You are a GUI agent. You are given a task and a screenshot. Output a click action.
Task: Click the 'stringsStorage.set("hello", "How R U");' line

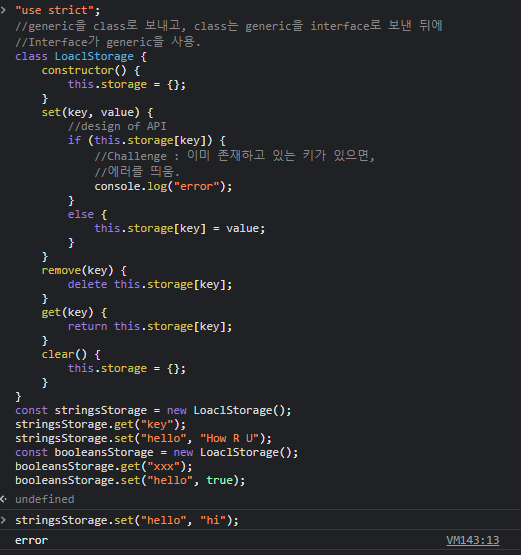tap(143, 438)
